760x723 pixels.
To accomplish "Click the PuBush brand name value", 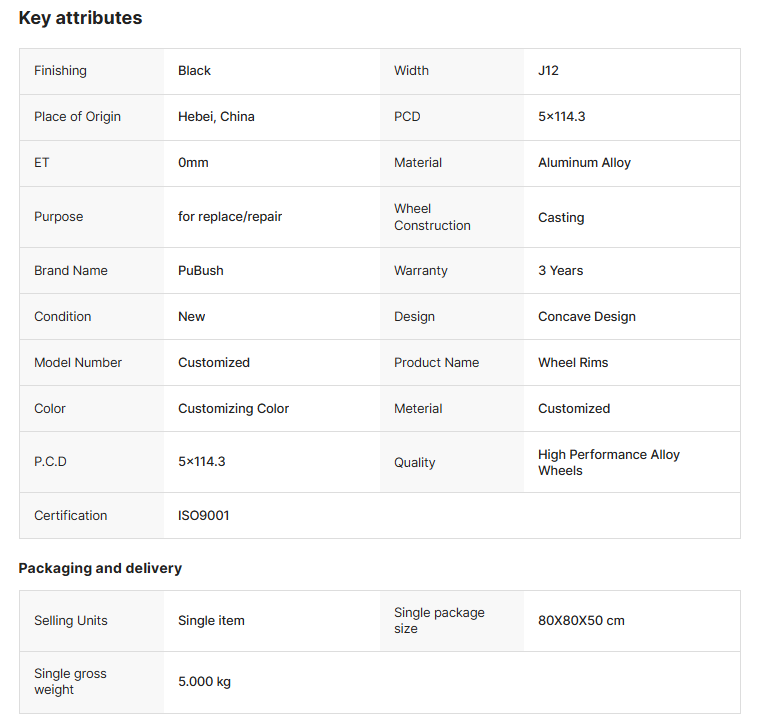I will click(201, 271).
